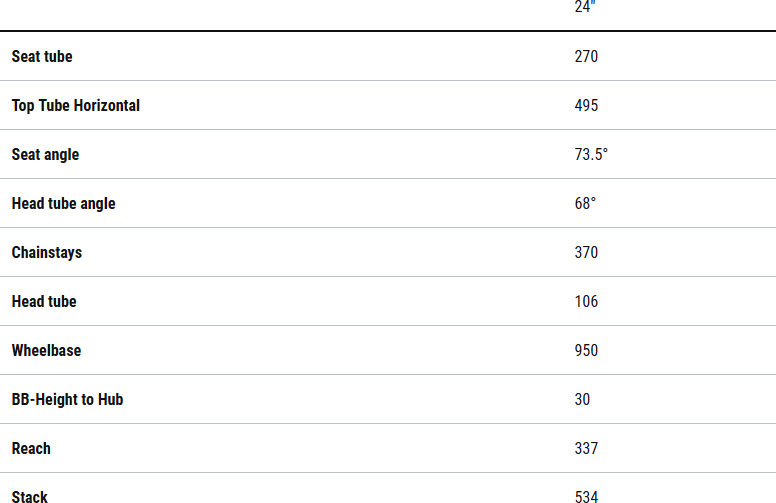The image size is (776, 503).
Task: Click the Seat tube value 270
Action: click(586, 57)
